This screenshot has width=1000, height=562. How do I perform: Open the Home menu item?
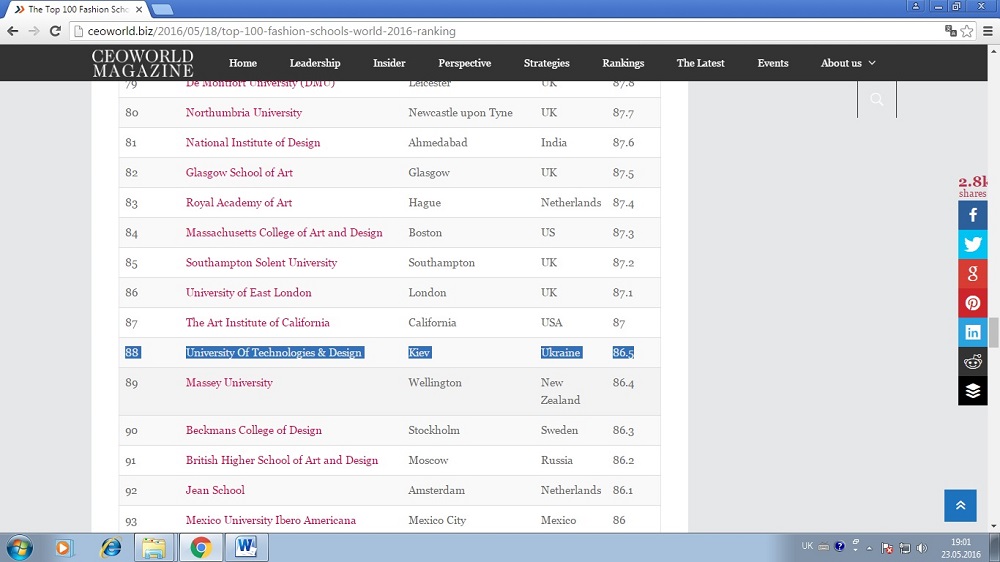(x=243, y=63)
